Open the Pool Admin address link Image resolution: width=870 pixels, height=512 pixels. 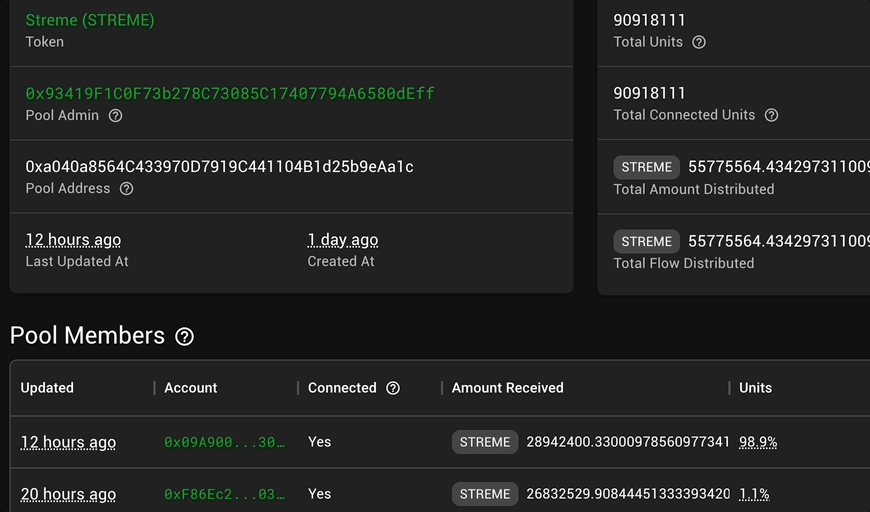click(x=230, y=93)
